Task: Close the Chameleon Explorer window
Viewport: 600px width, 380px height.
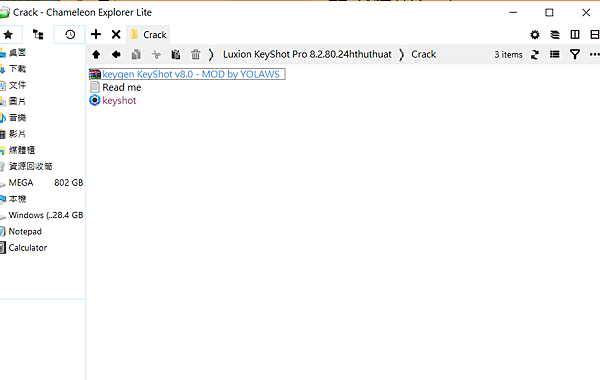Action: coord(586,12)
